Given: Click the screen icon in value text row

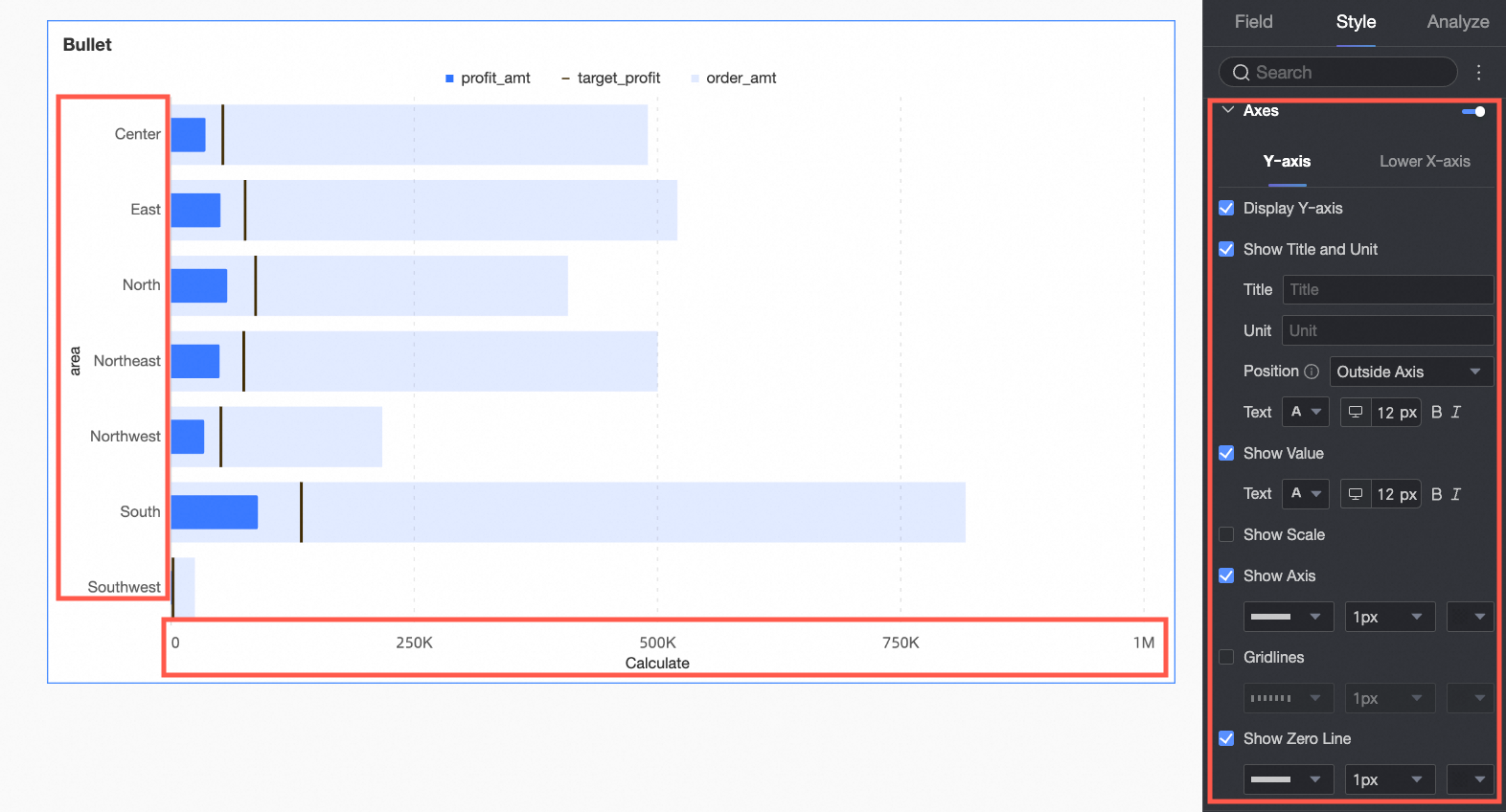Looking at the screenshot, I should tap(1356, 494).
